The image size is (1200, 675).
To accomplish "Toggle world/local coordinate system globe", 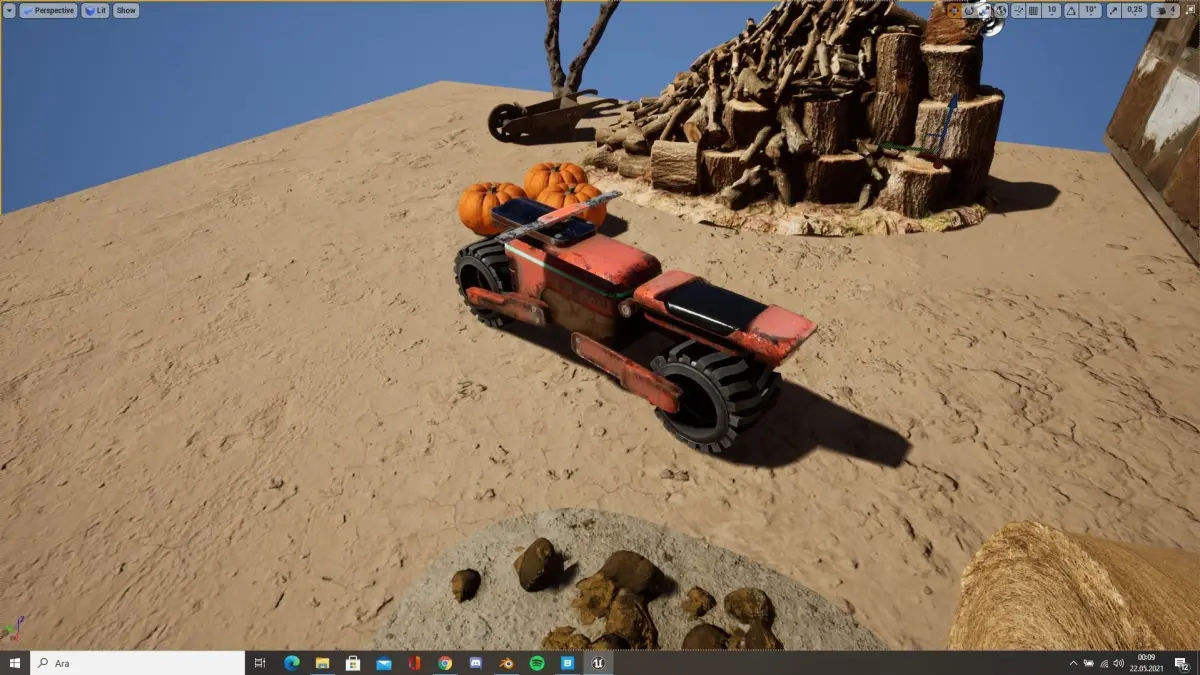I will (1001, 10).
